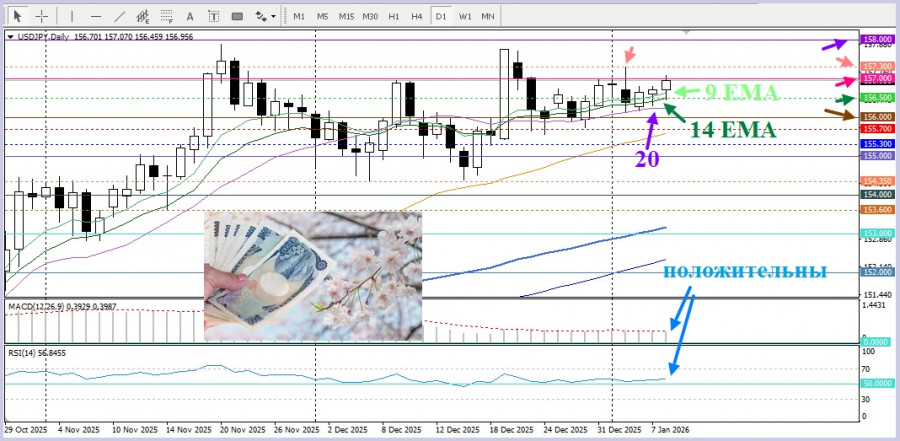Click the 7 Jan 2026 date label
The width and height of the screenshot is (900, 441).
(670, 430)
